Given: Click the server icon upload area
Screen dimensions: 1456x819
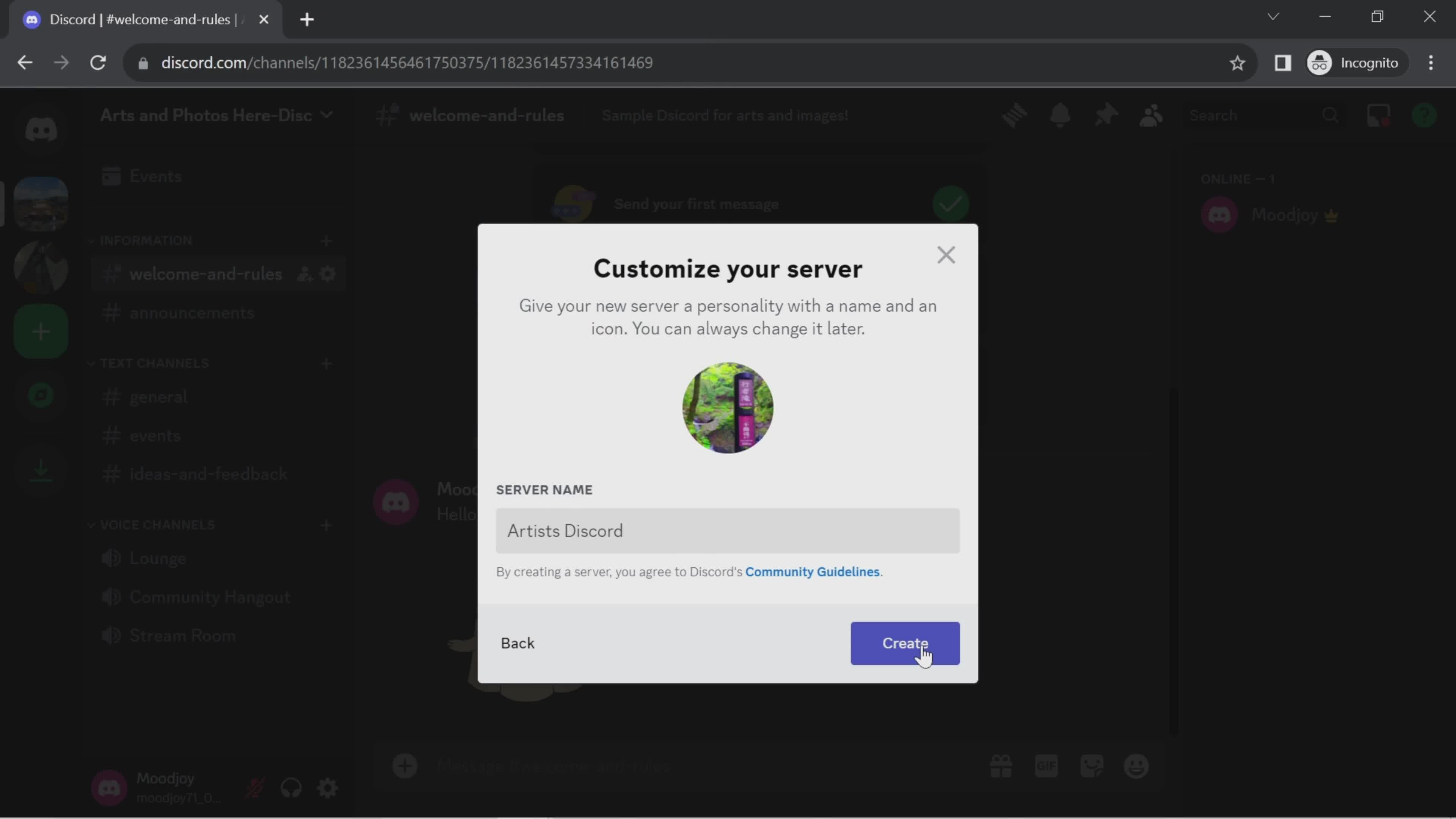Looking at the screenshot, I should tap(728, 408).
